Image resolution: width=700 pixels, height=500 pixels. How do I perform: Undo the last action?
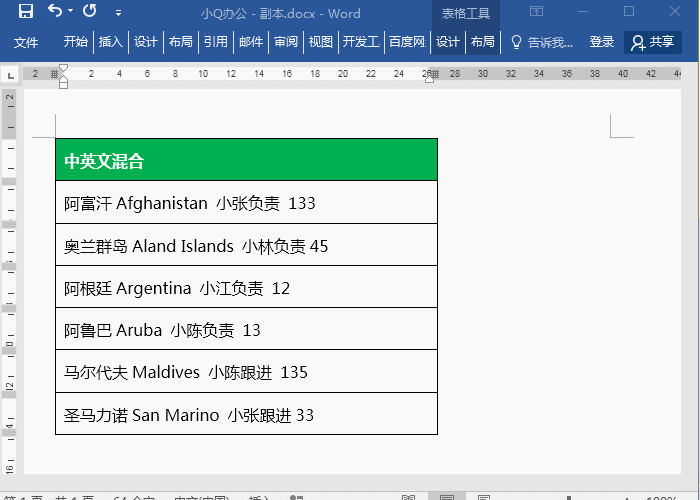[x=55, y=10]
